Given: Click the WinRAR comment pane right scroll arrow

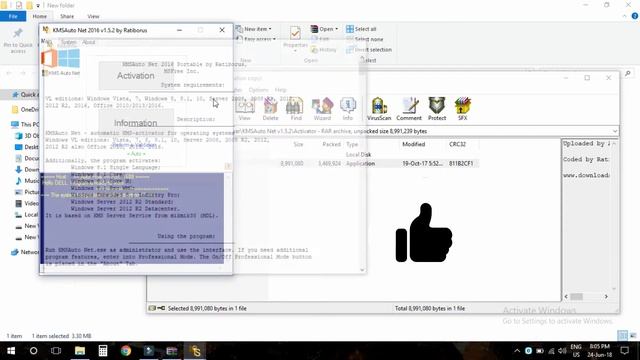Looking at the screenshot, I should 606,296.
